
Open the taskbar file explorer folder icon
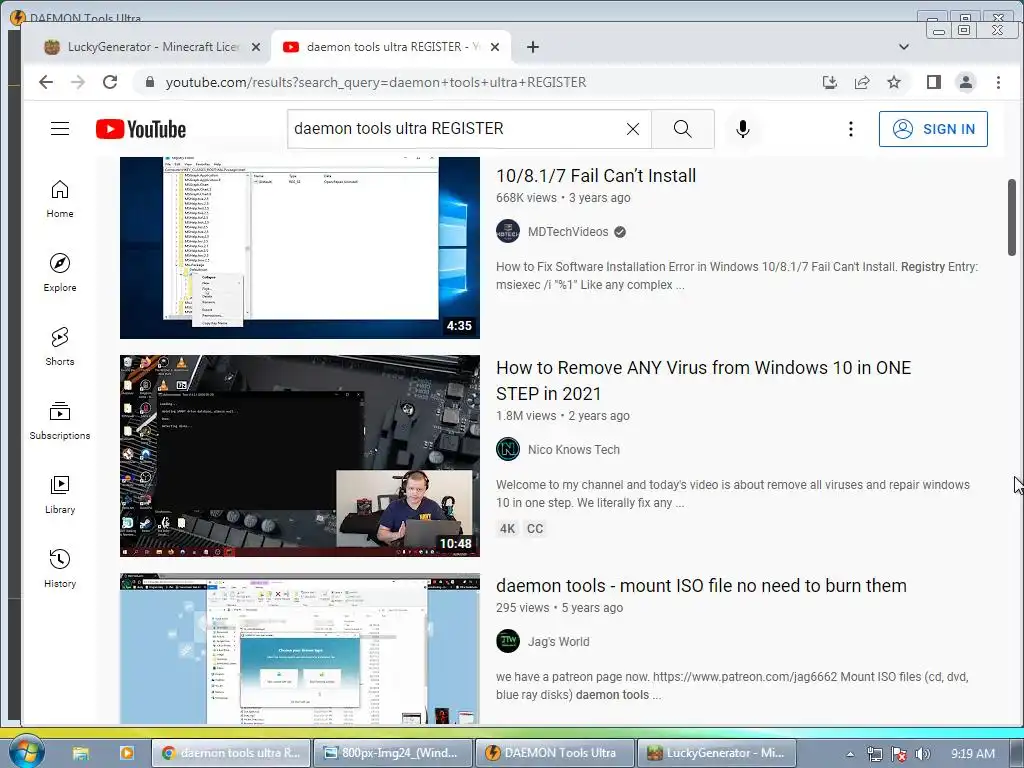80,753
